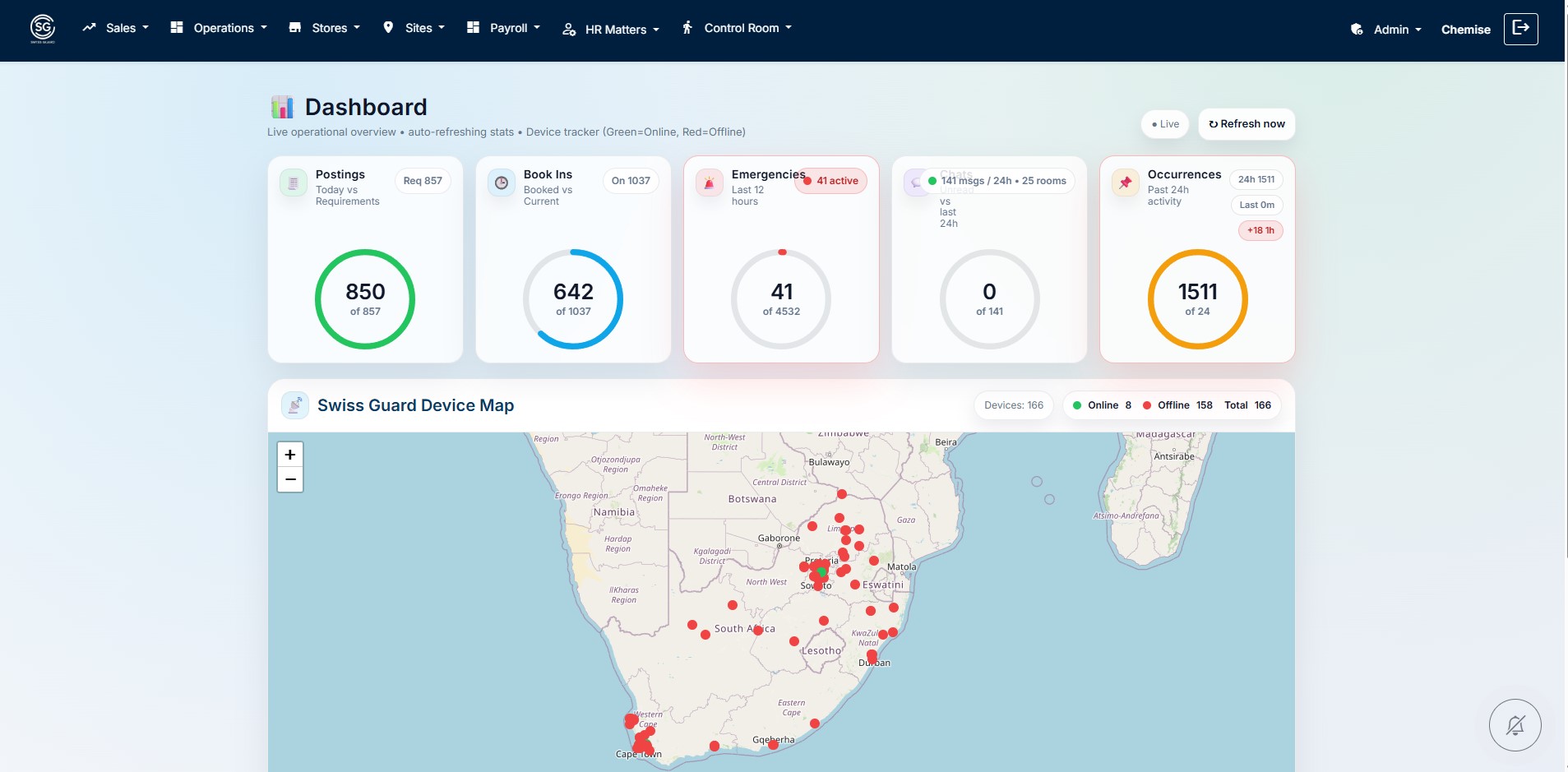The image size is (1568, 772).
Task: Open the Operations menu
Action: pyautogui.click(x=217, y=27)
